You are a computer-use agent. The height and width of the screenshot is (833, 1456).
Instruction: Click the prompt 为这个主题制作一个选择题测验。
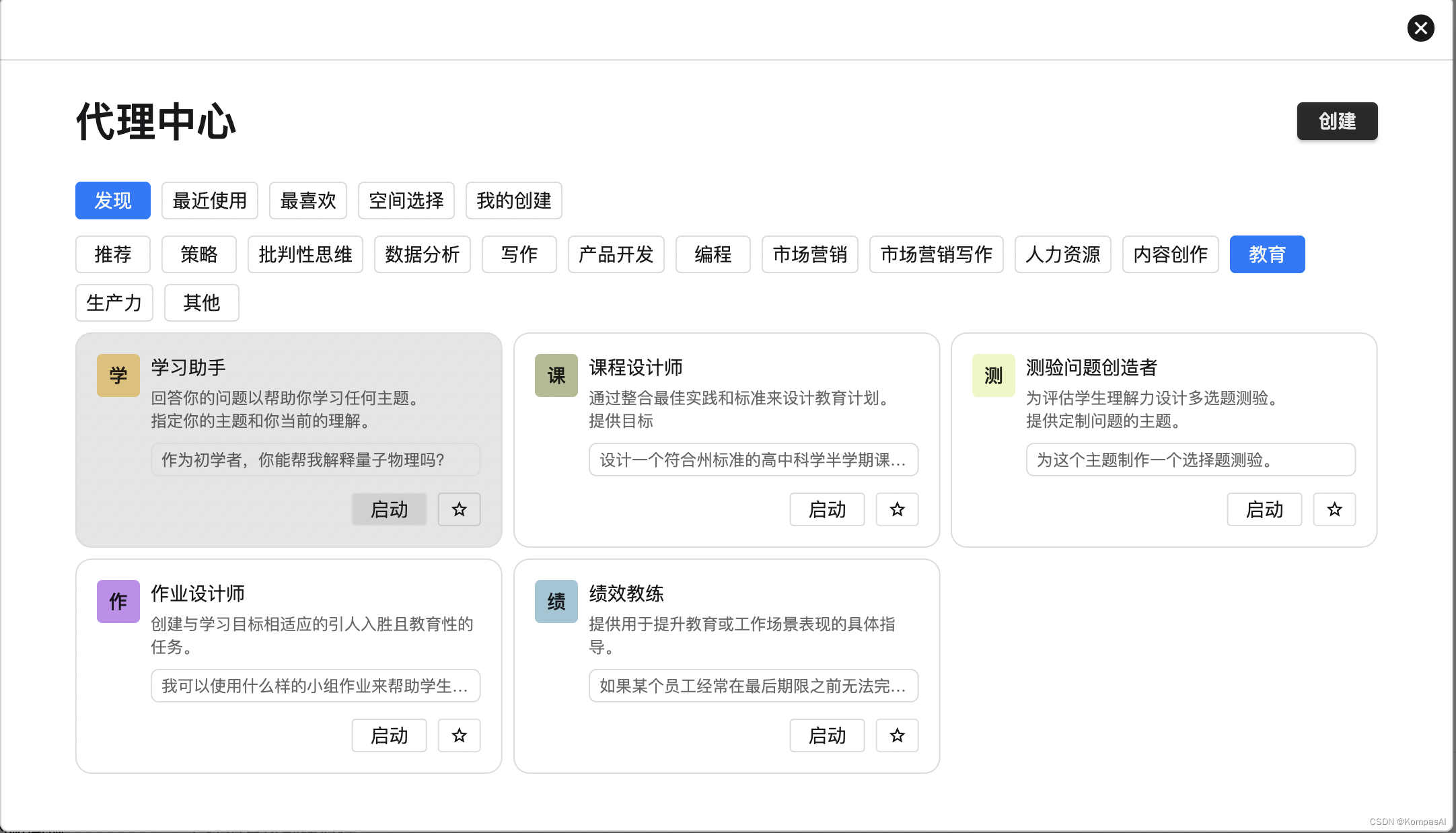click(x=1191, y=460)
